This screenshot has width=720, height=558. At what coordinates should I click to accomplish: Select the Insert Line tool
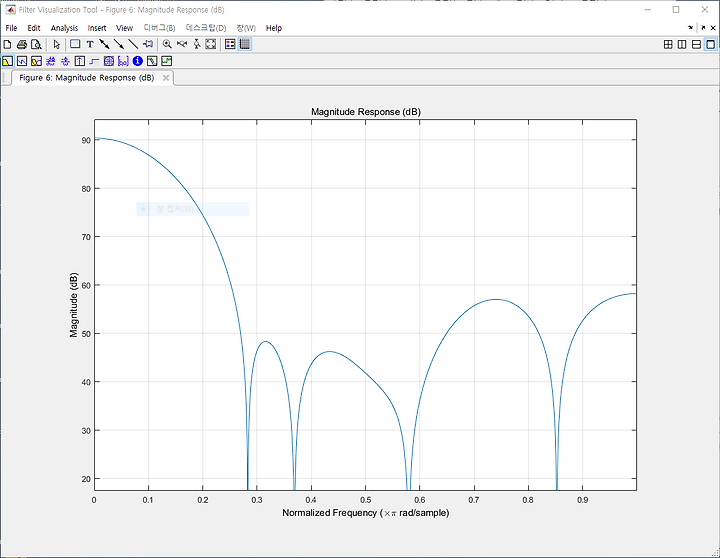(x=133, y=45)
